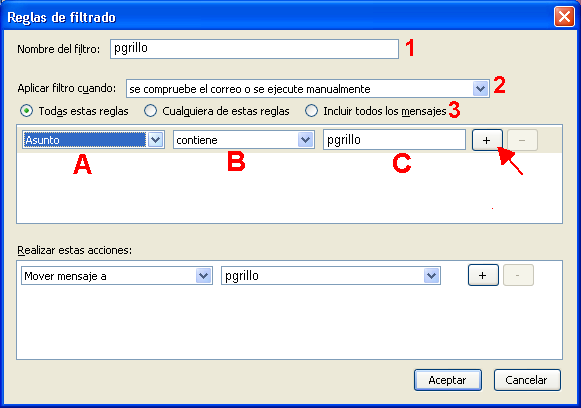Remove rule with the minus button
Screen dimensions: 581x408
(522, 140)
